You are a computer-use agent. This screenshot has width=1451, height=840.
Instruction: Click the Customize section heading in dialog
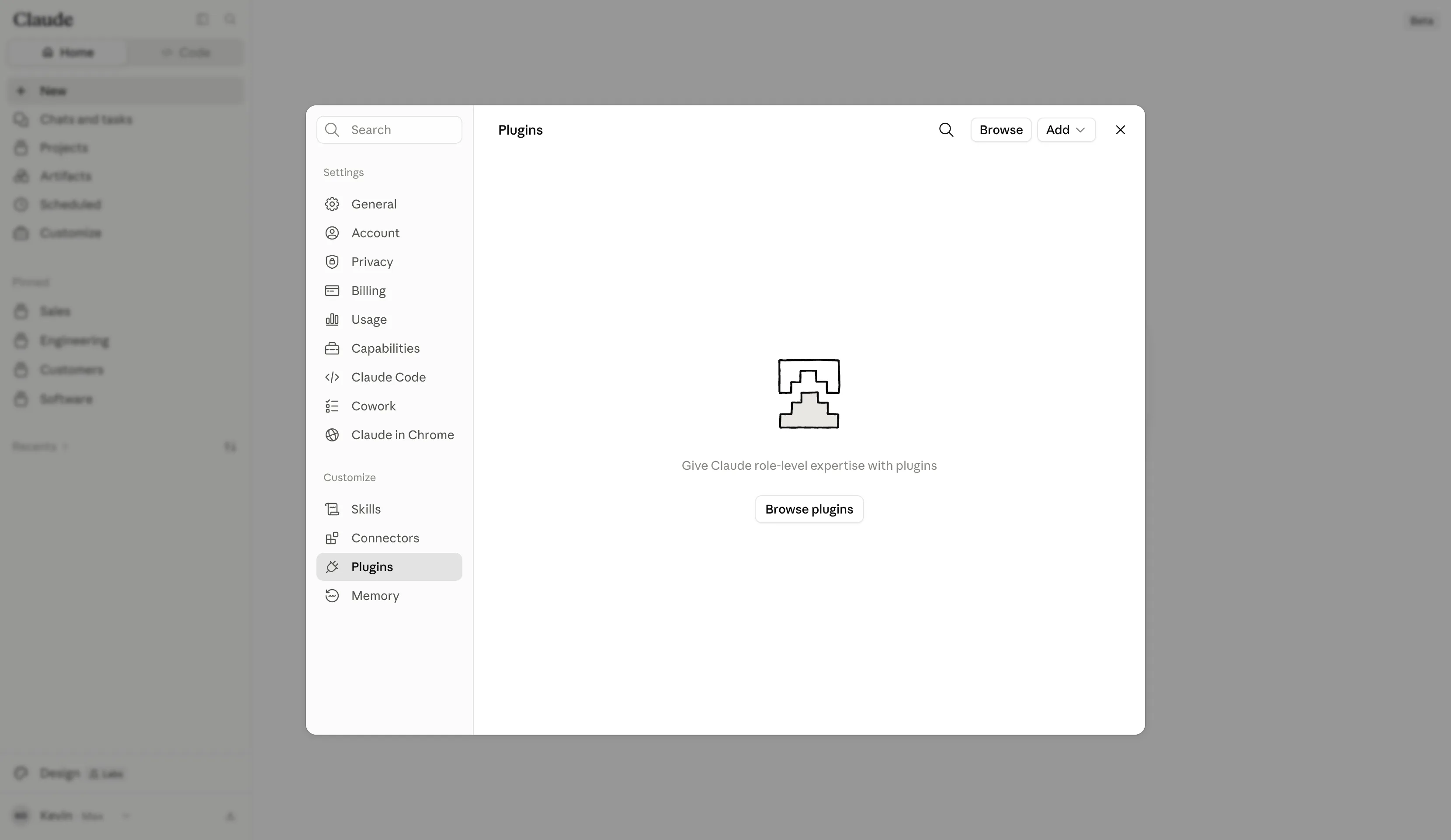pos(349,477)
